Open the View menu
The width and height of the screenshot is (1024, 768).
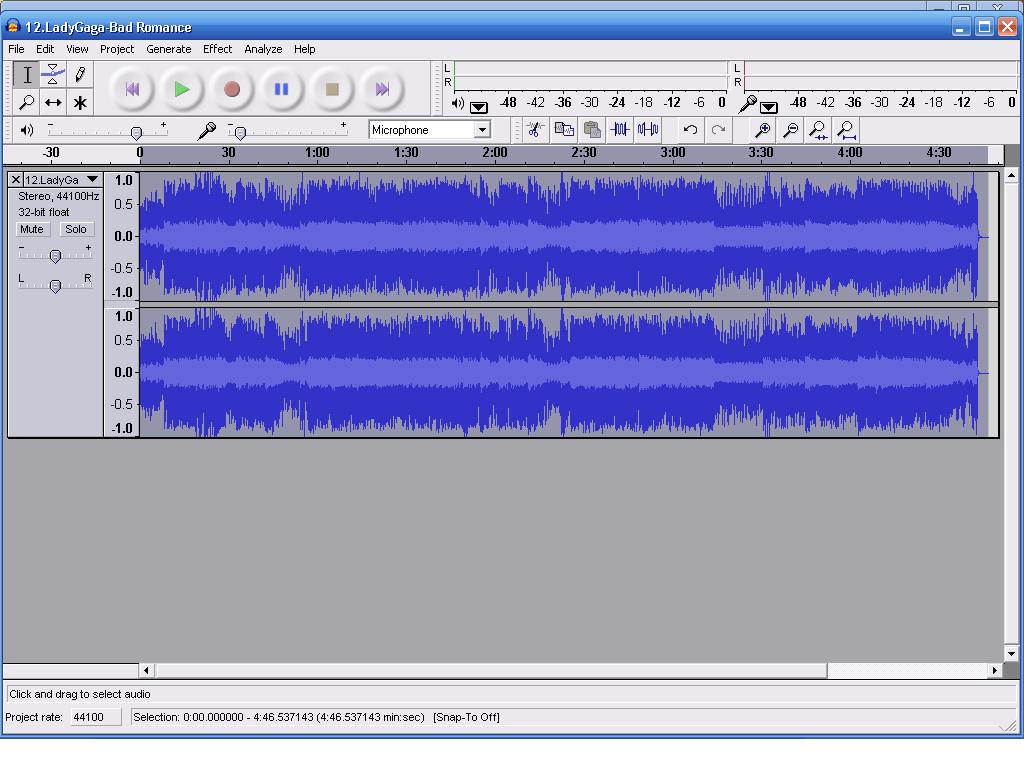[x=77, y=49]
